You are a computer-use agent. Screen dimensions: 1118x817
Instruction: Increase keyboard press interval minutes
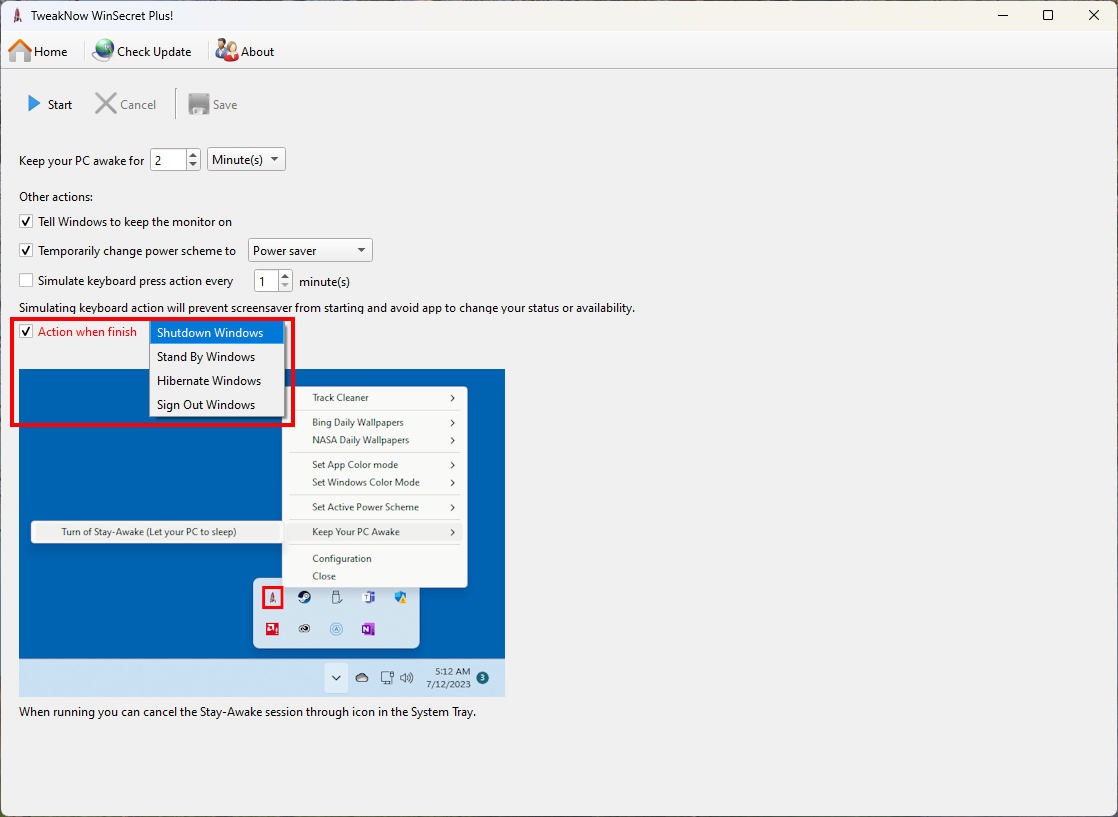point(285,276)
